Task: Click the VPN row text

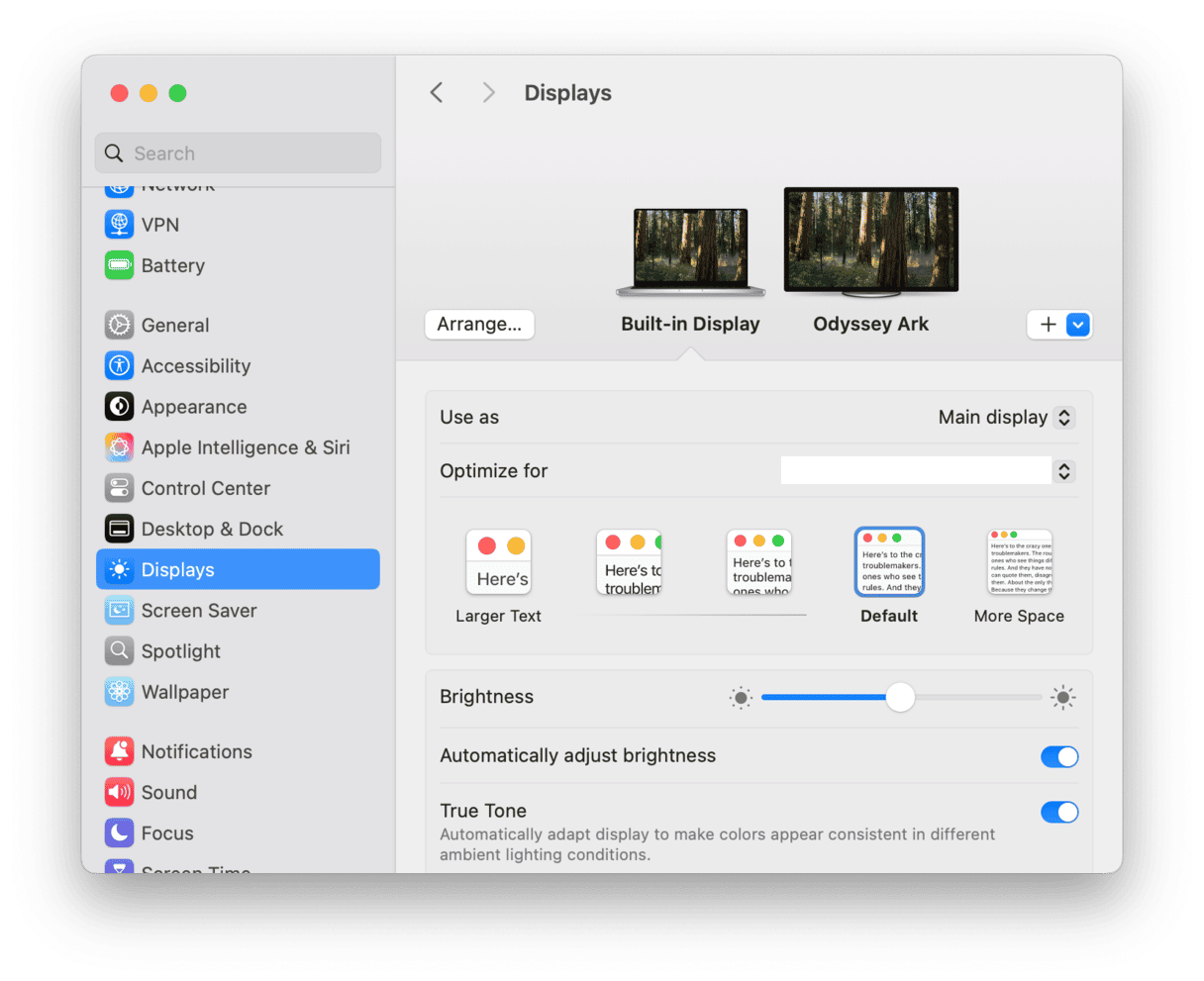Action: tap(160, 225)
